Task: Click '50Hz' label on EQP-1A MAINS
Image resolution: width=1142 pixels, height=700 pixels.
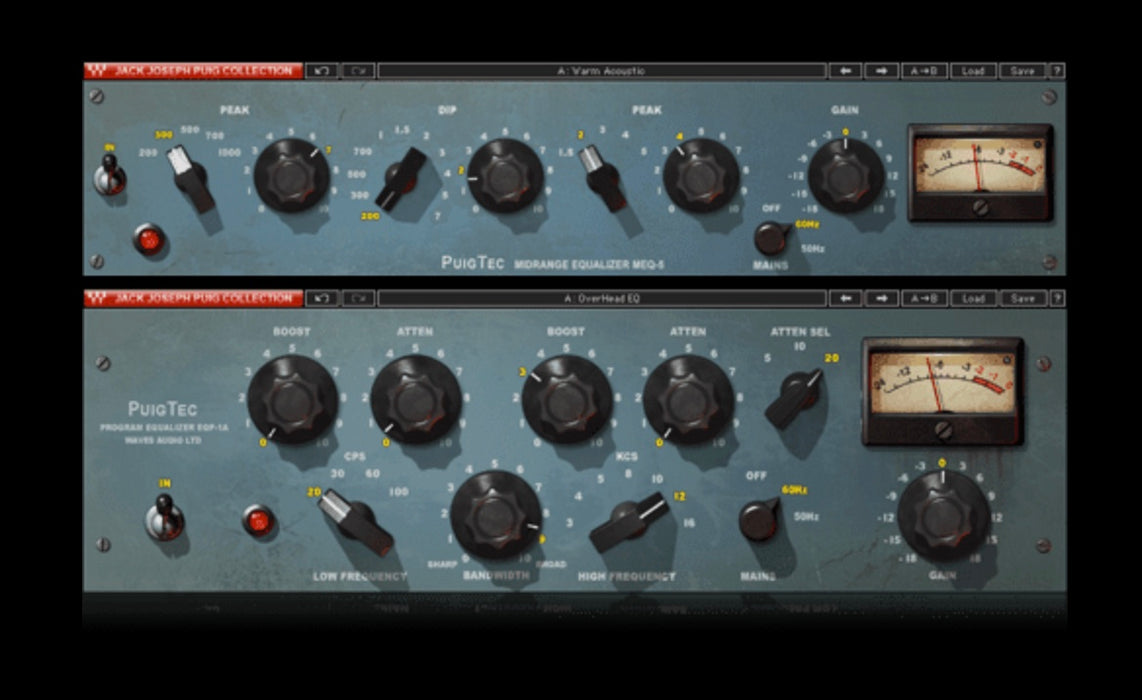Action: coord(806,516)
